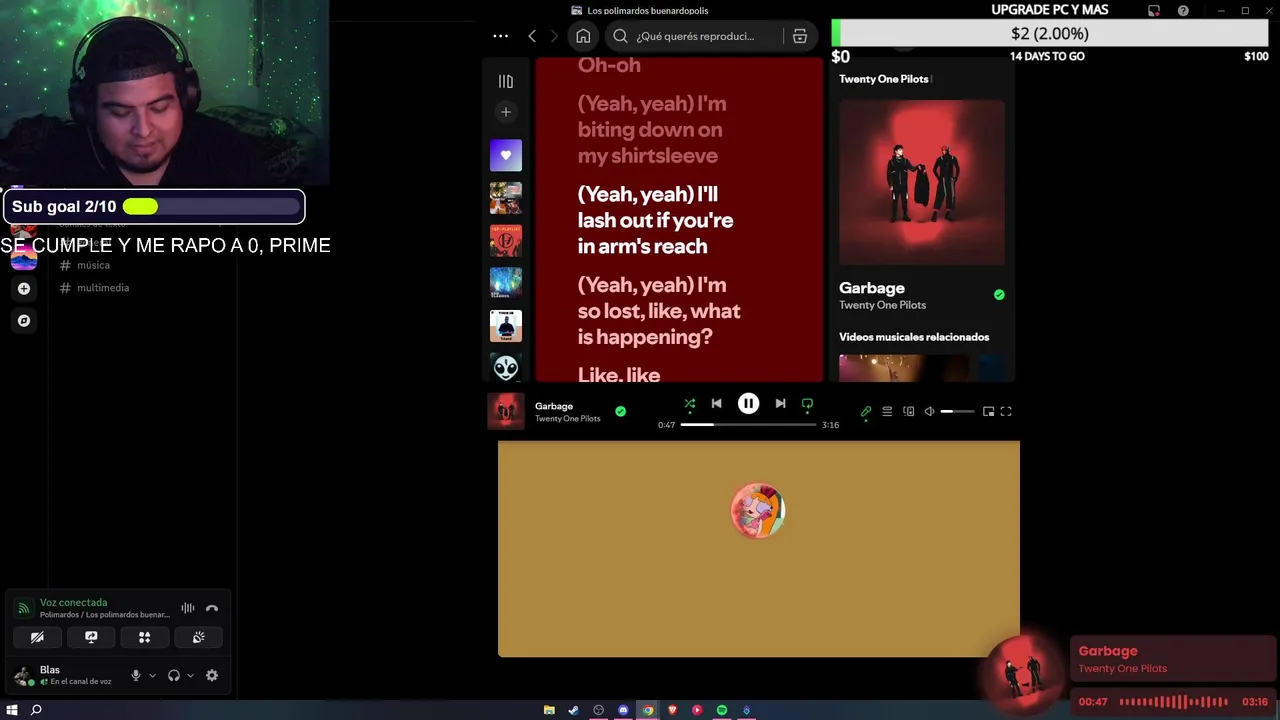Open the voice connection signal icon
The image size is (1280, 720).
[x=23, y=608]
